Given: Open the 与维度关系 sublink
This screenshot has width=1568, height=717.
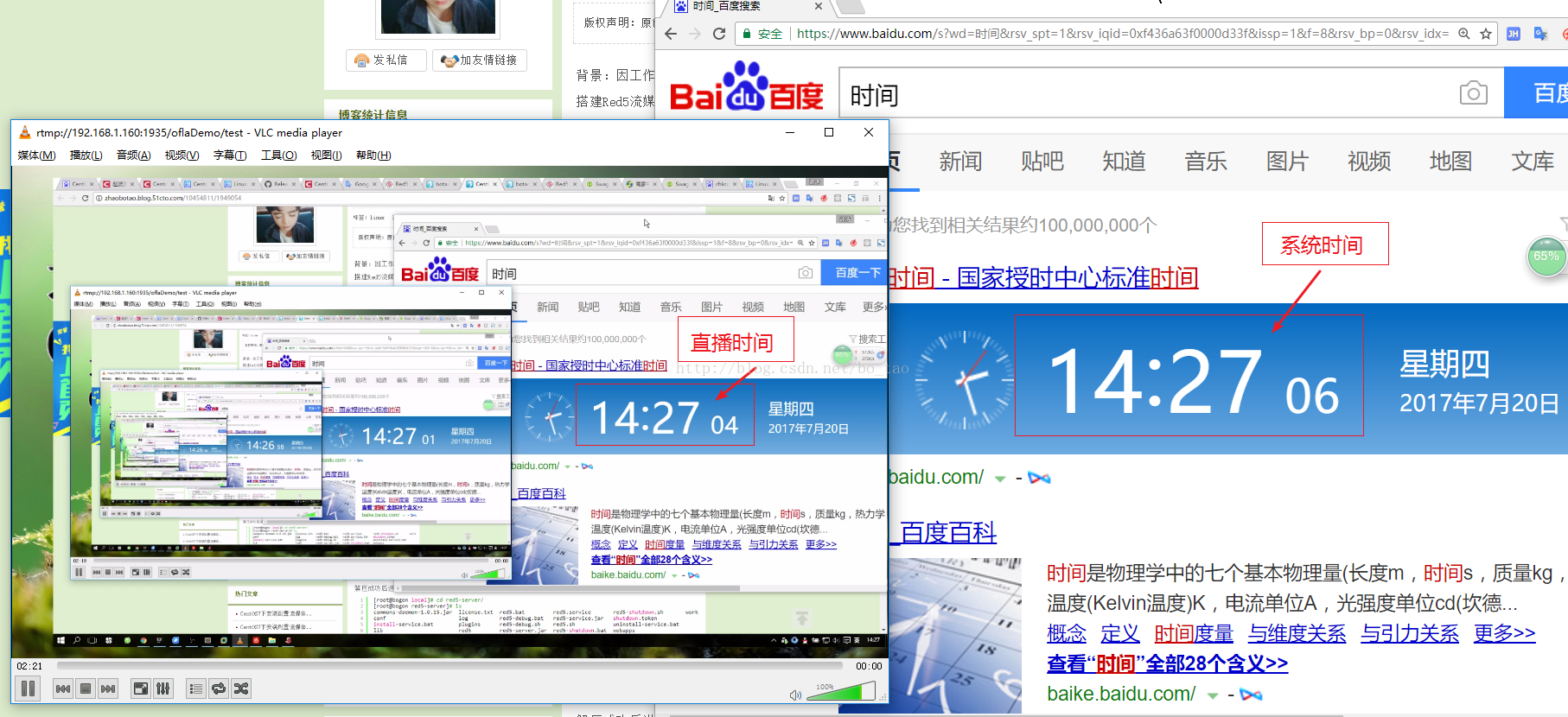Looking at the screenshot, I should click(1297, 634).
